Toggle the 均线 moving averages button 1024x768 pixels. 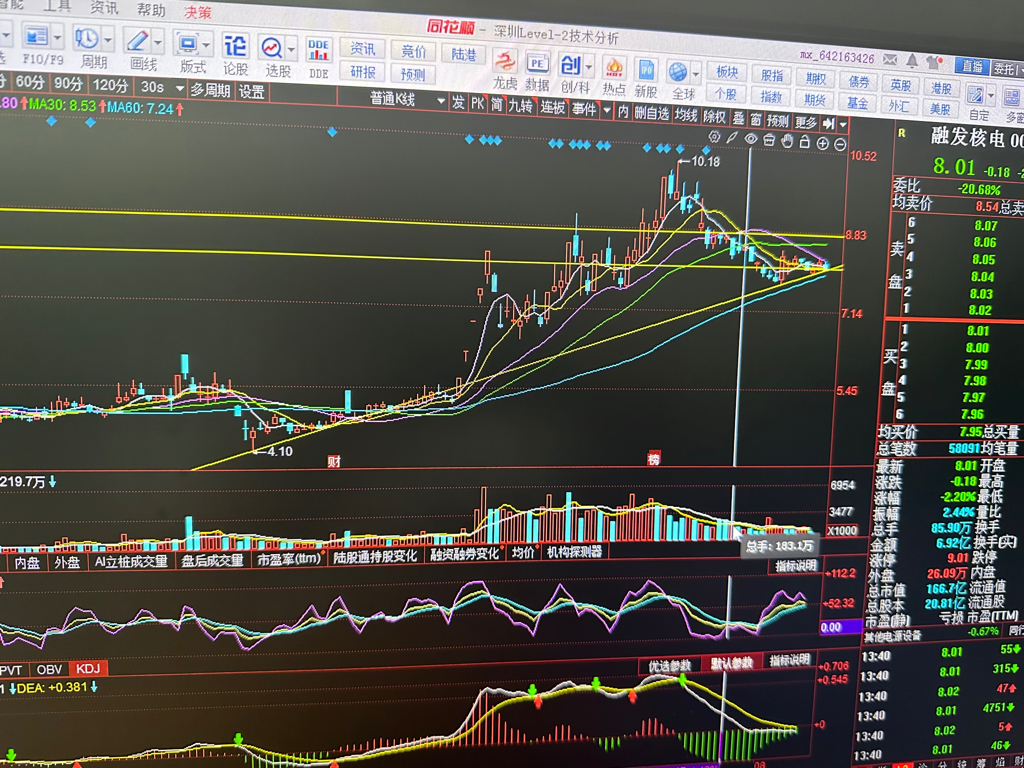pos(686,115)
